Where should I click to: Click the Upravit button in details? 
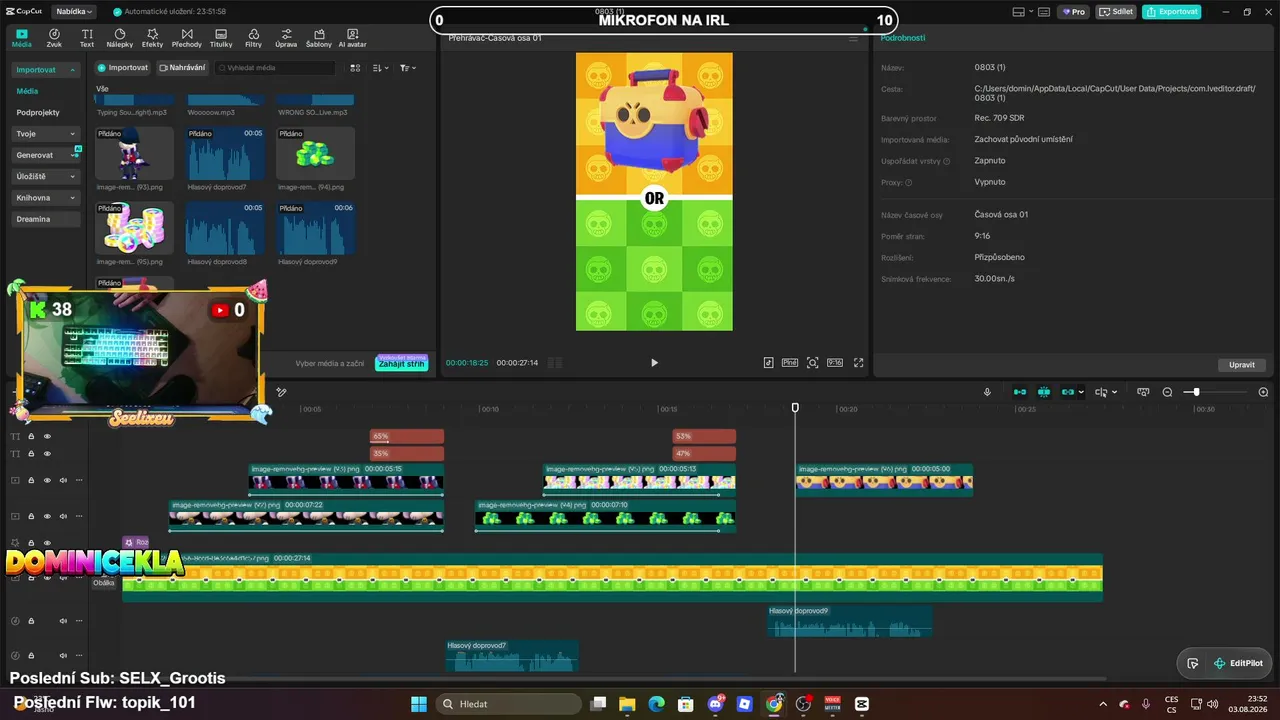tap(1242, 365)
